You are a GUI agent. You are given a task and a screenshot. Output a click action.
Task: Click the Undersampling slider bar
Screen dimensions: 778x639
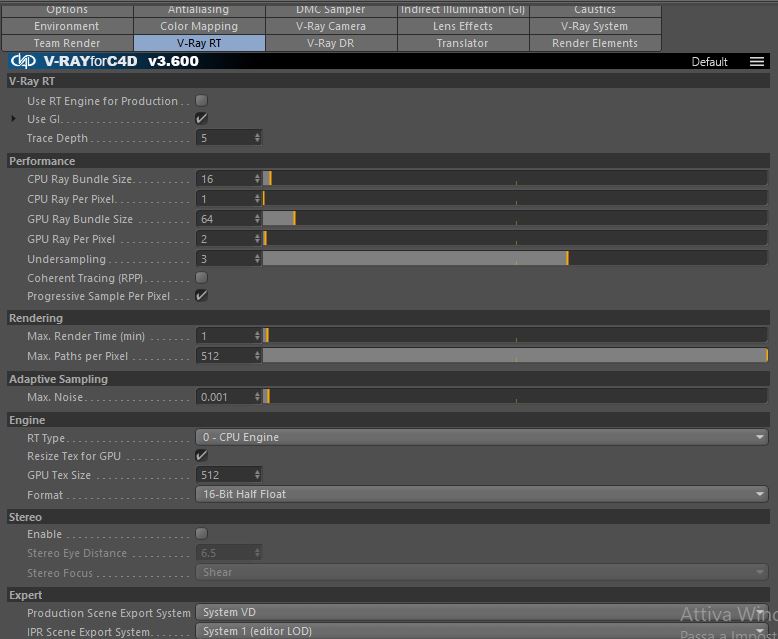point(515,258)
